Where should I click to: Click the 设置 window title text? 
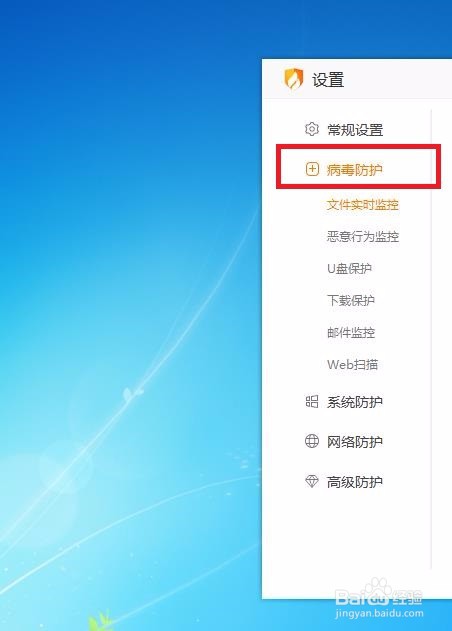pyautogui.click(x=328, y=79)
